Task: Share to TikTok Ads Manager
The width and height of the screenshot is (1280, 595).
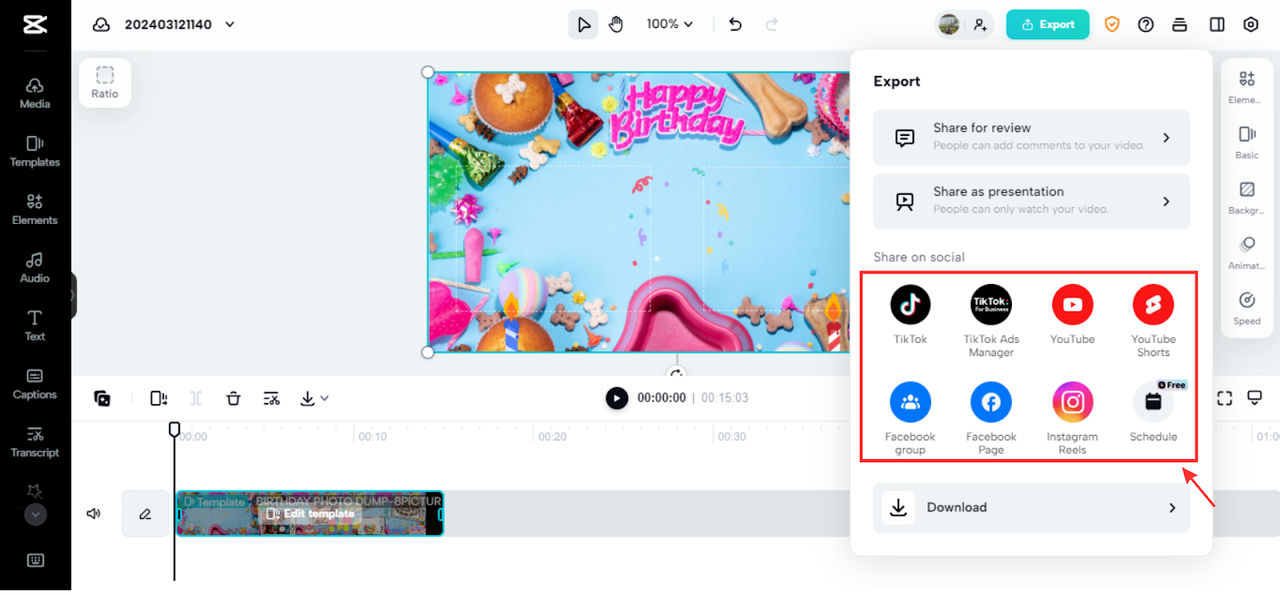Action: coord(991,321)
